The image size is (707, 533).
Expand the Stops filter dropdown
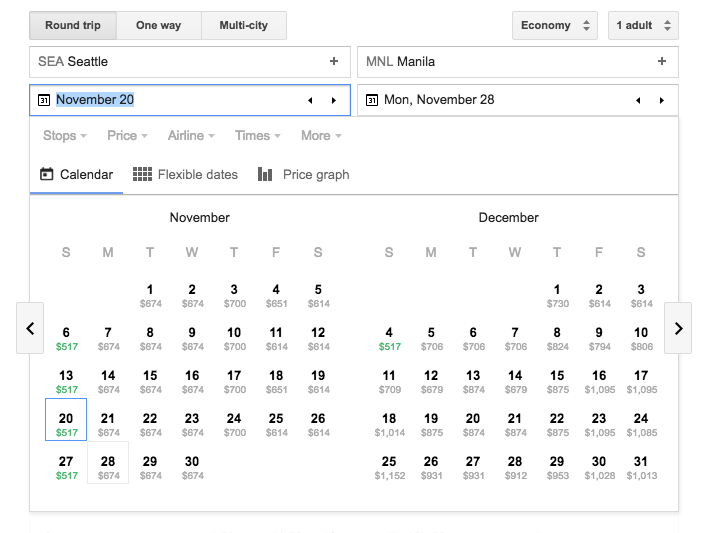pos(65,136)
